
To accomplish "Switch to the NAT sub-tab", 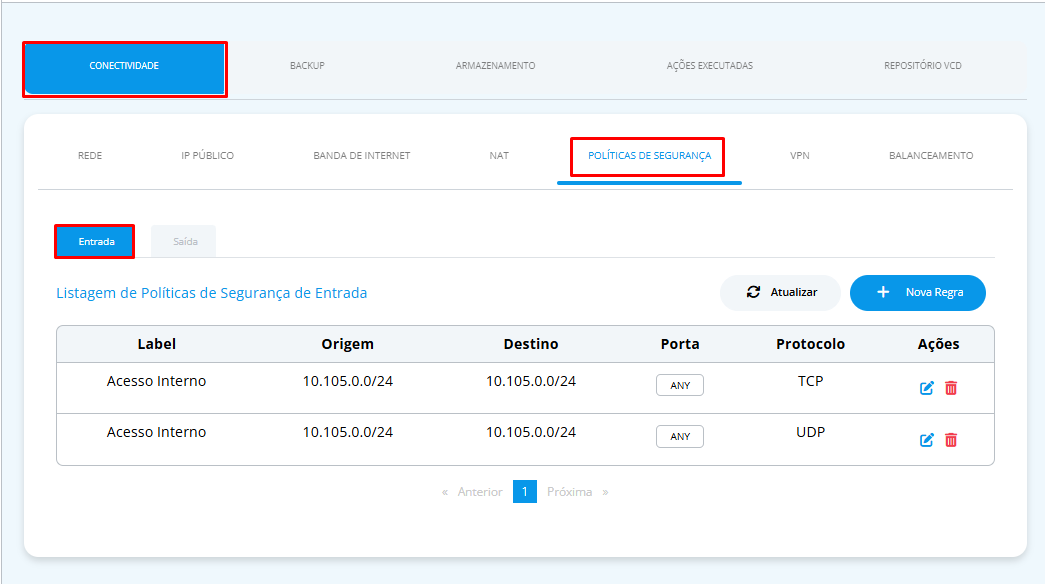I will pos(499,155).
